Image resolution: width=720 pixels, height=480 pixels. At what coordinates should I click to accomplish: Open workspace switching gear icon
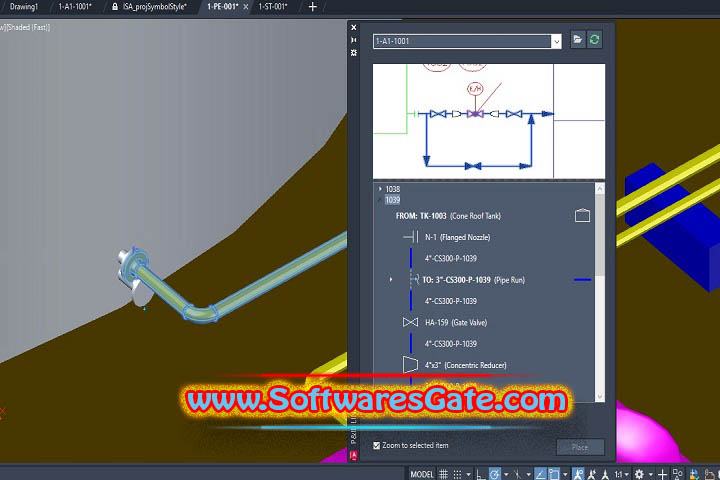pyautogui.click(x=639, y=474)
